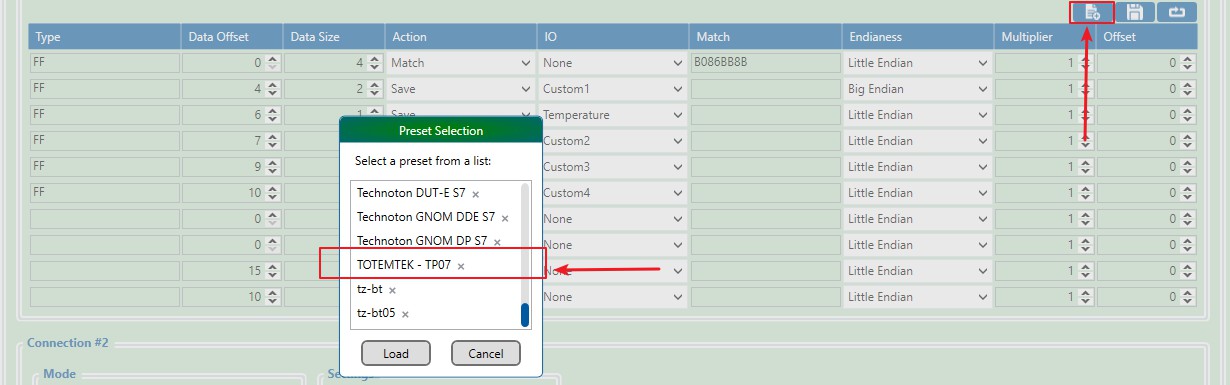Select Technoton GNOM DP S7 preset
The image size is (1230, 385).
tap(422, 241)
